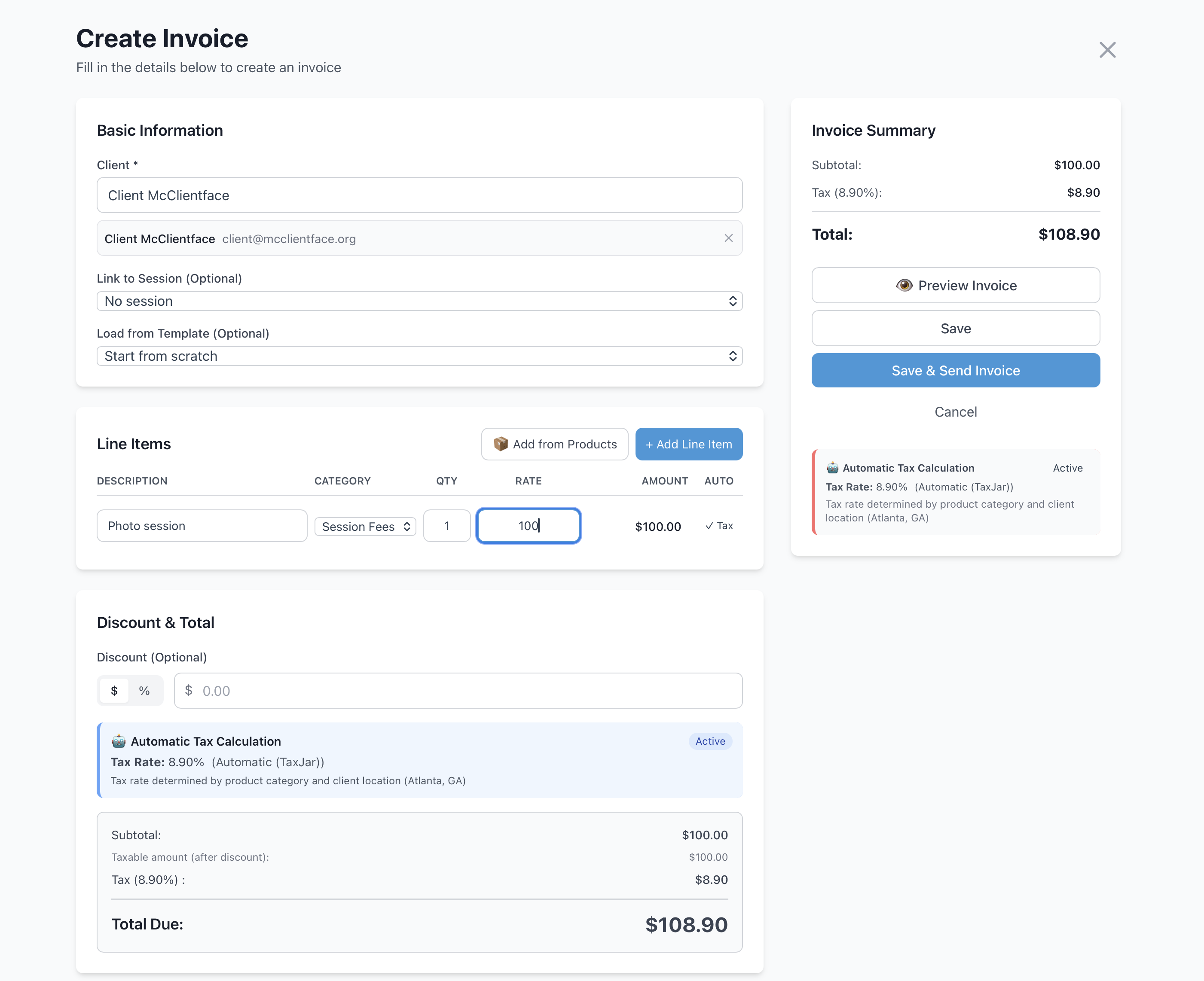This screenshot has width=1204, height=981.
Task: Cancel invoice creation
Action: (x=955, y=412)
